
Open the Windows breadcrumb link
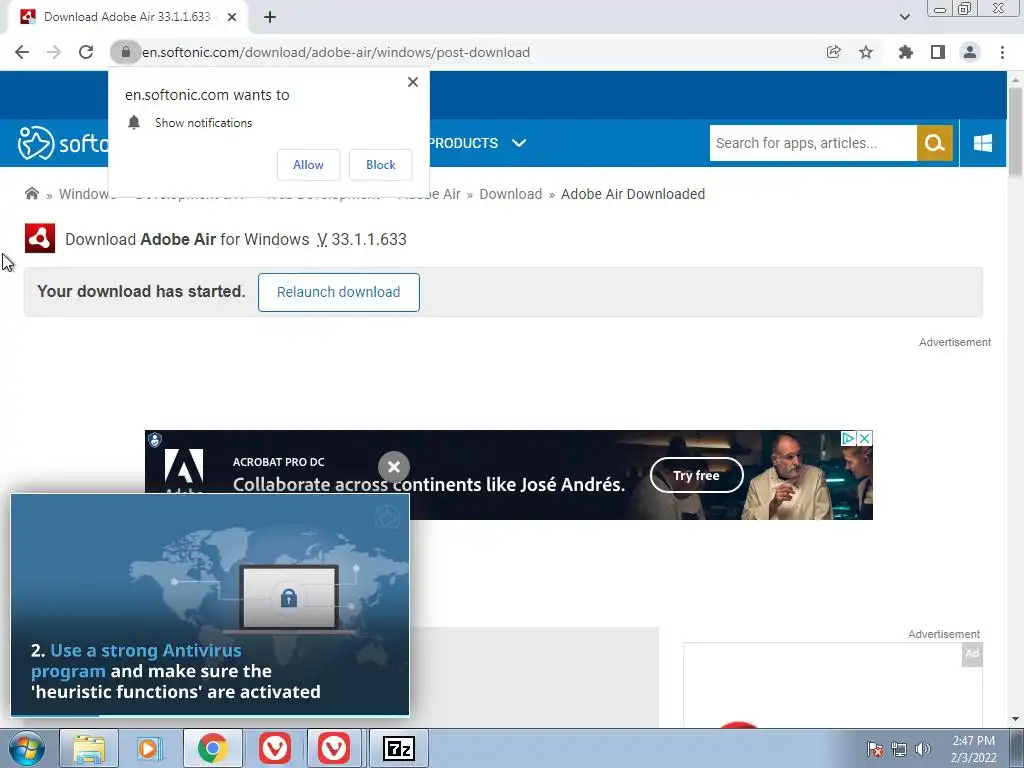87,194
